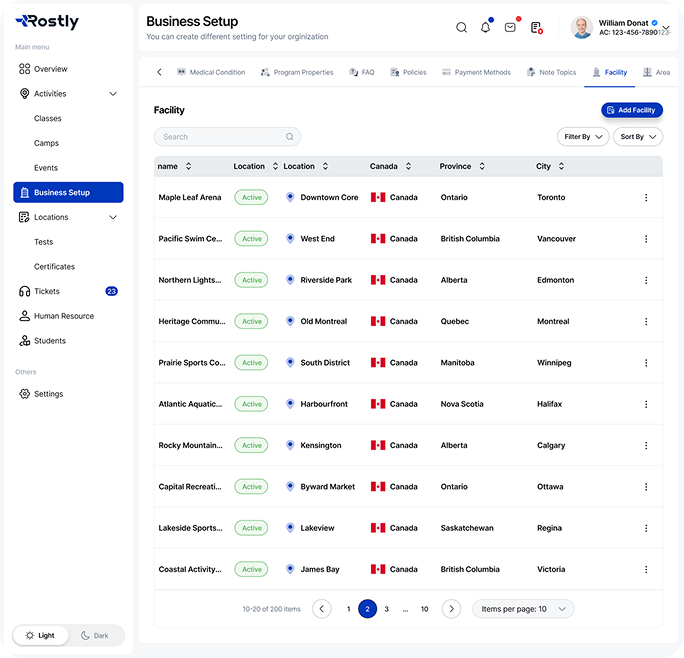Image resolution: width=684 pixels, height=658 pixels.
Task: Open row menu for Northern Lights...
Action: coord(646,280)
